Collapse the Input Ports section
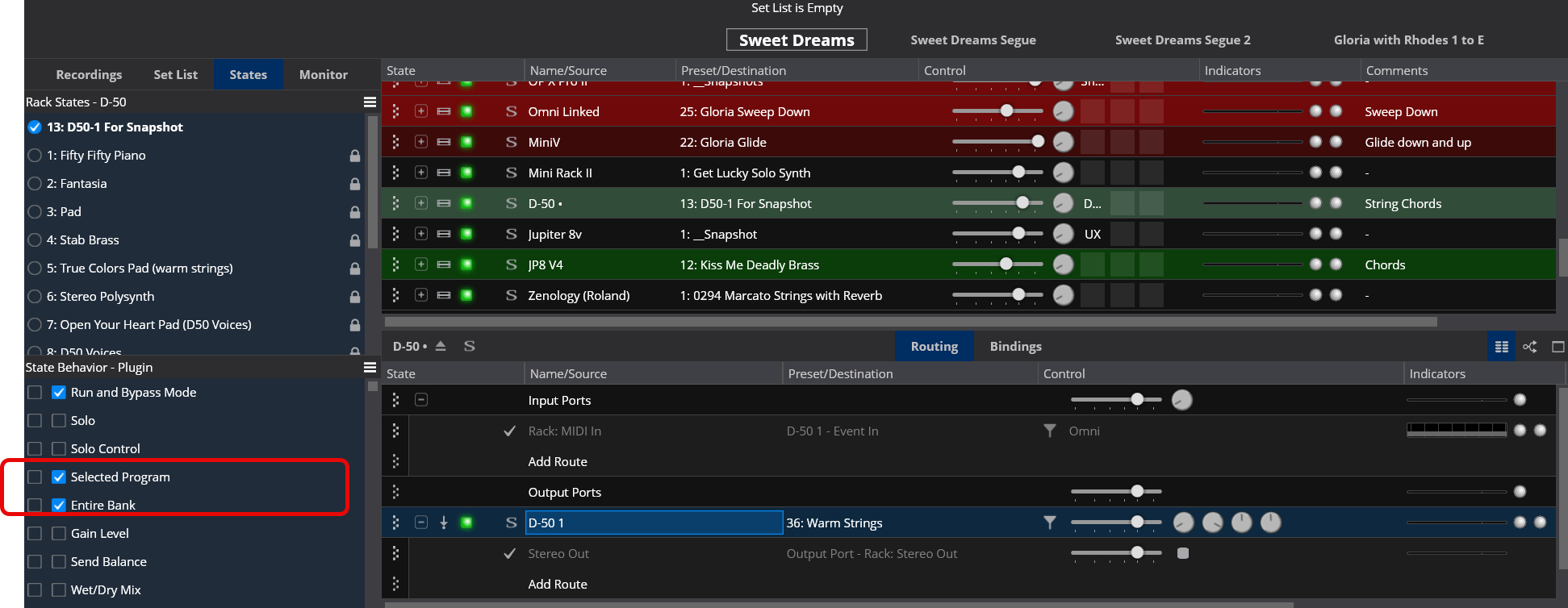 click(x=421, y=400)
